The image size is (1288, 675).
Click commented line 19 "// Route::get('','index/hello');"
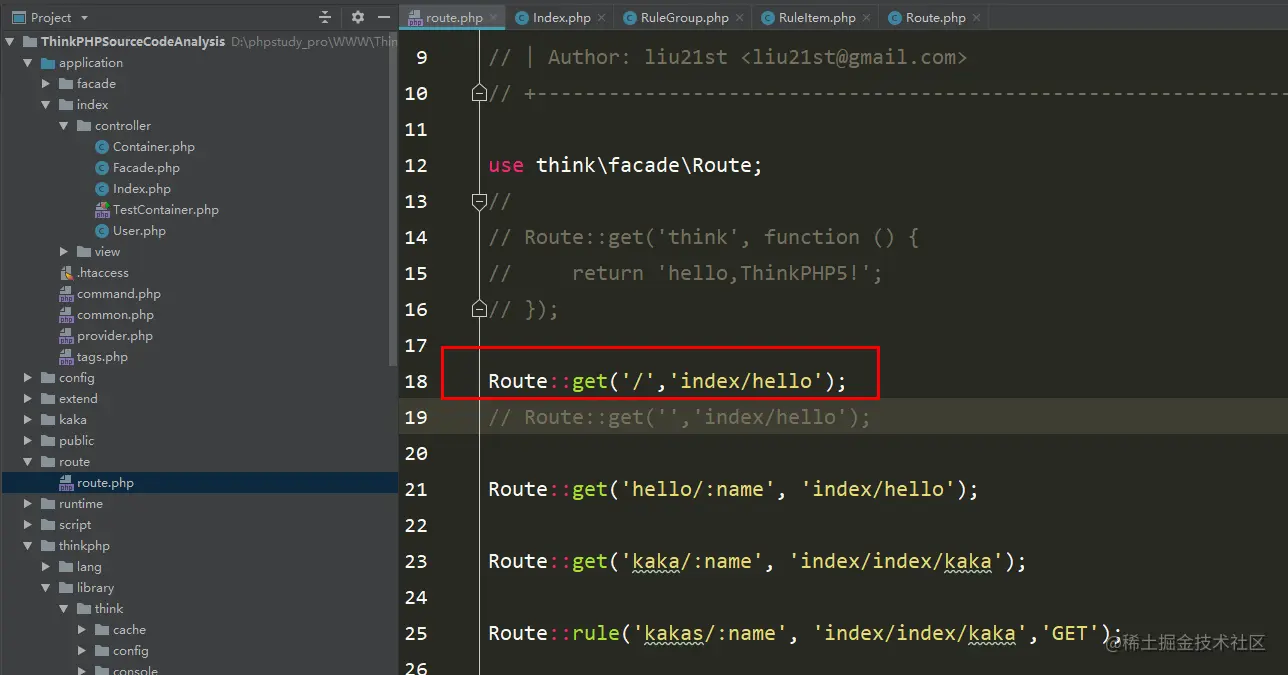679,417
